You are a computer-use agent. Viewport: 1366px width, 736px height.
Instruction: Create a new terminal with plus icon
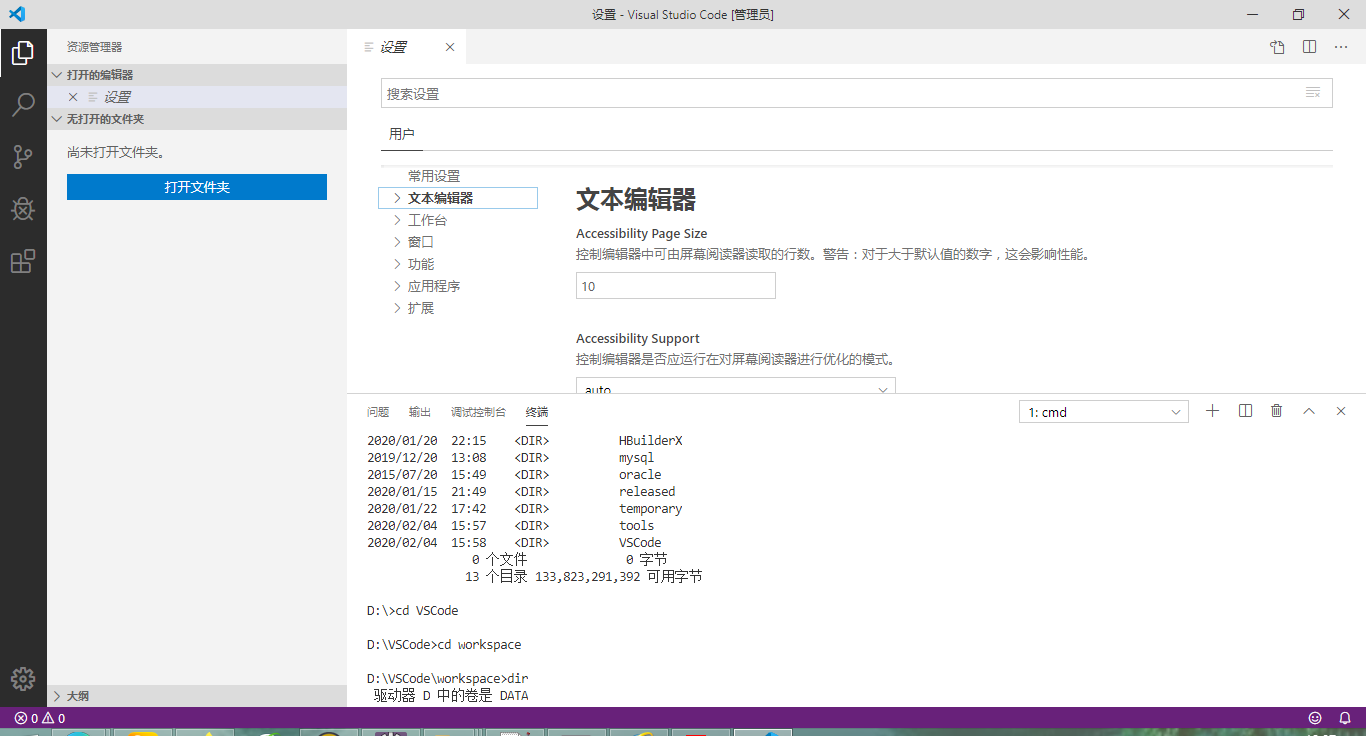(x=1213, y=411)
